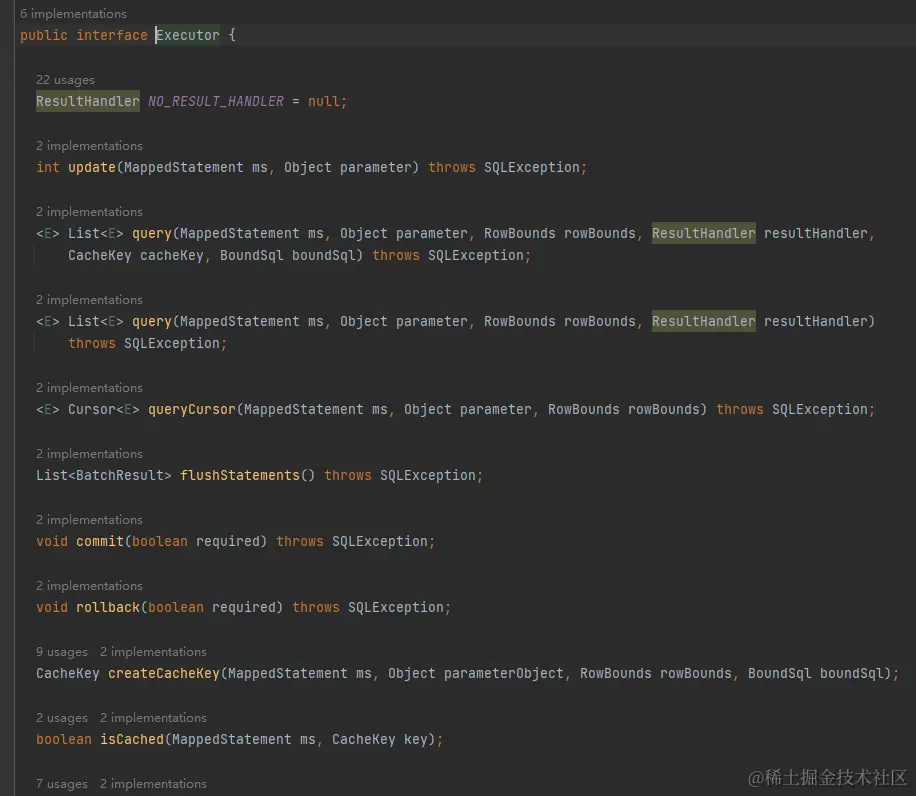916x796 pixels.
Task: Open '2 implementations' hint above queryCursor
Action: coord(89,387)
